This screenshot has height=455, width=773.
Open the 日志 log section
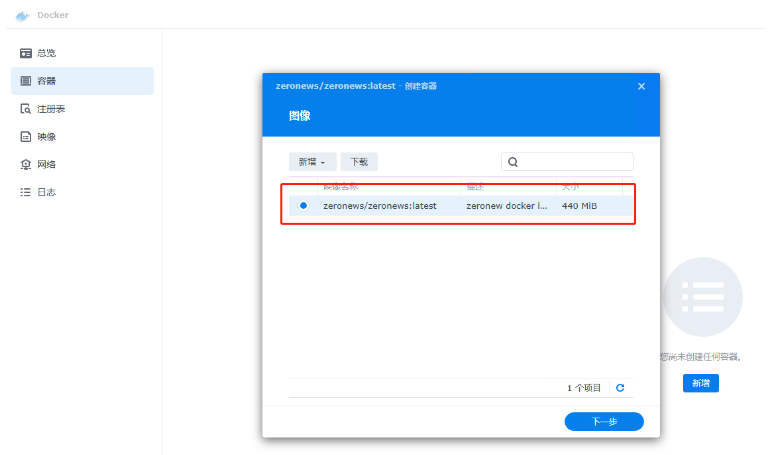click(82, 192)
